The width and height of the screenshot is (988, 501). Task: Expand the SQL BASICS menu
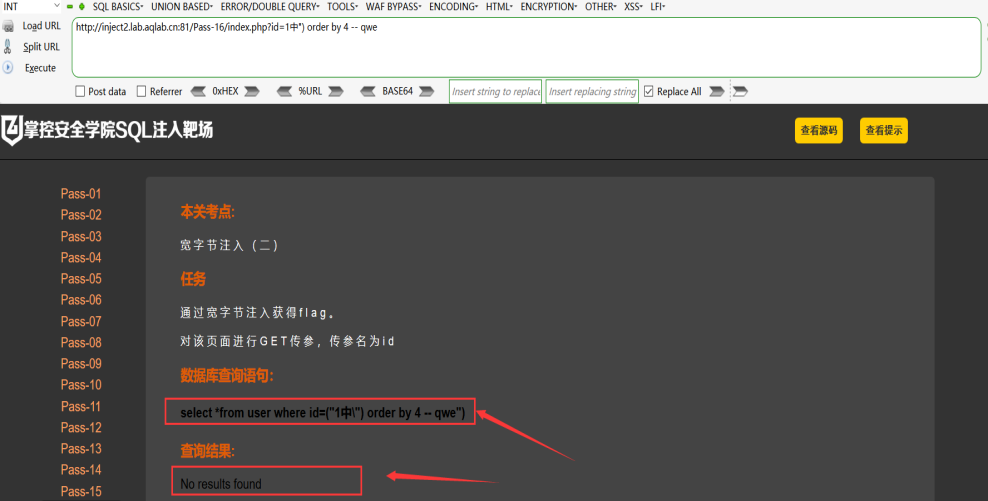pyautogui.click(x=118, y=6)
